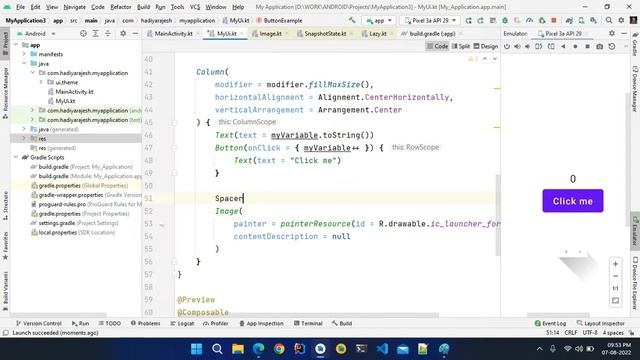Collapse the app module tree node
The image size is (640, 360).
coord(16,44)
